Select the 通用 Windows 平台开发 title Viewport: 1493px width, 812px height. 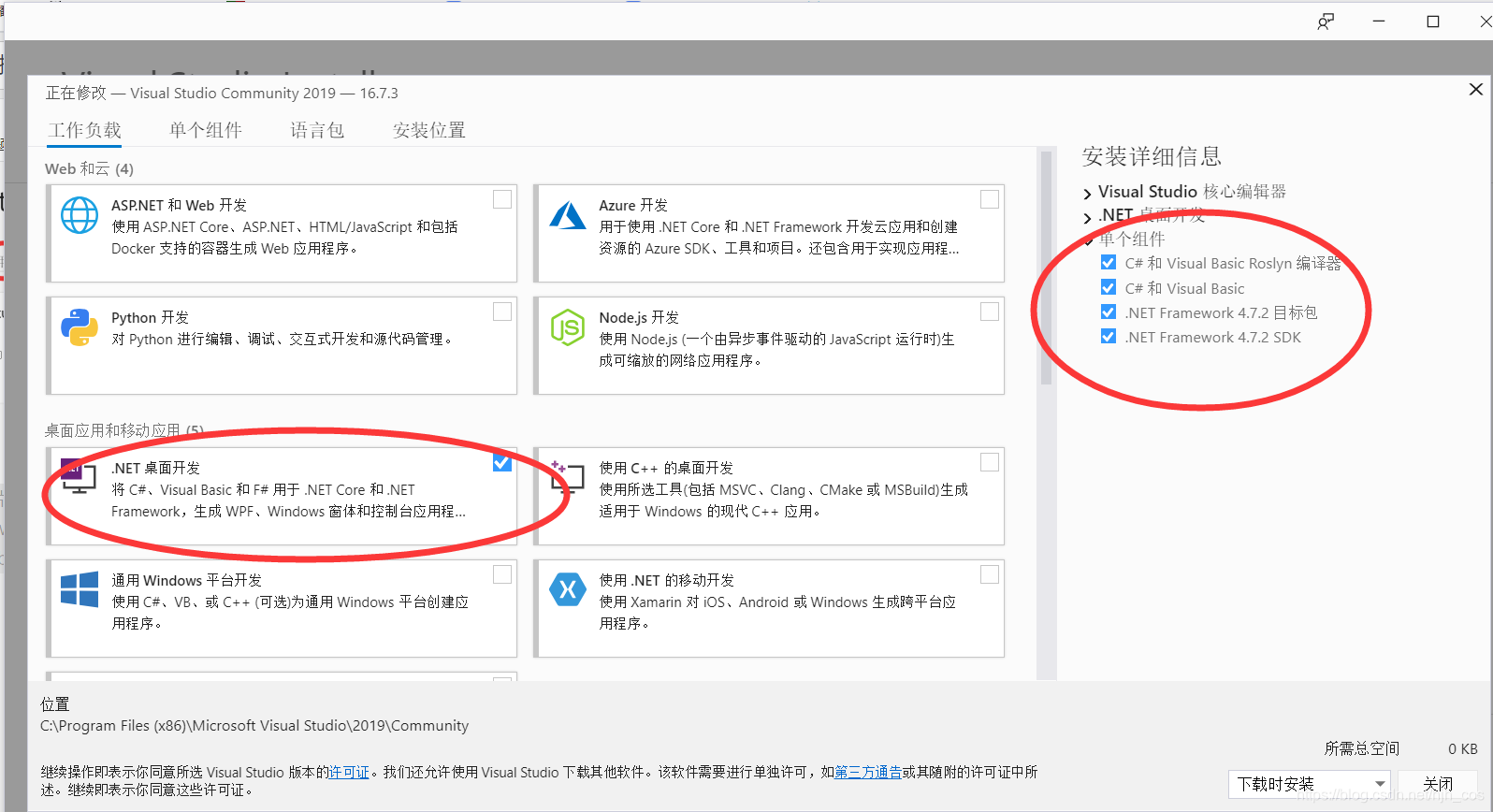[x=187, y=580]
